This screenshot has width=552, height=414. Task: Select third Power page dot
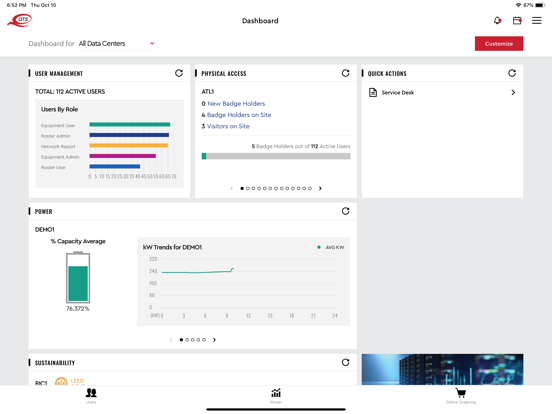coord(193,340)
